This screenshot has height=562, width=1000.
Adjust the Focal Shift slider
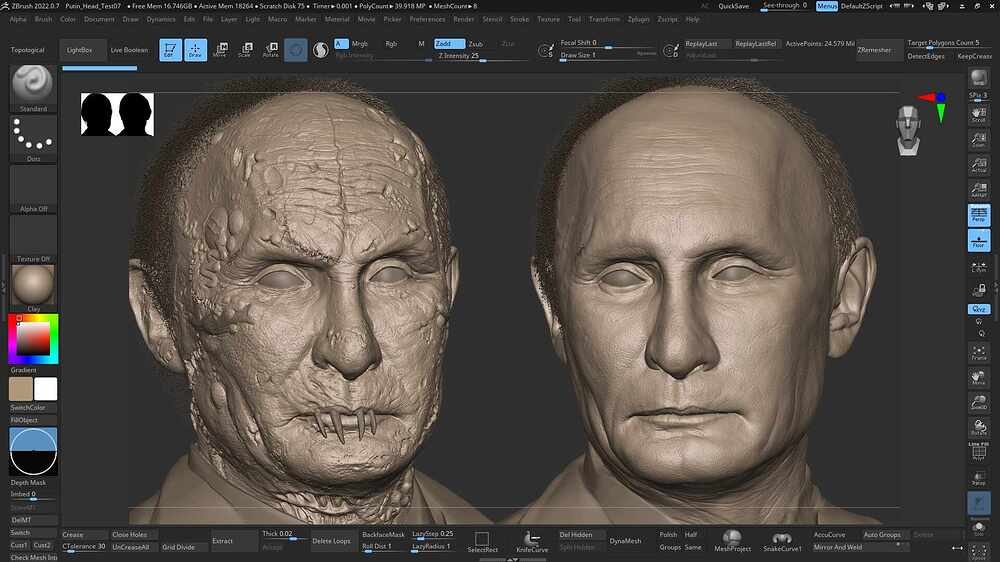click(x=607, y=44)
